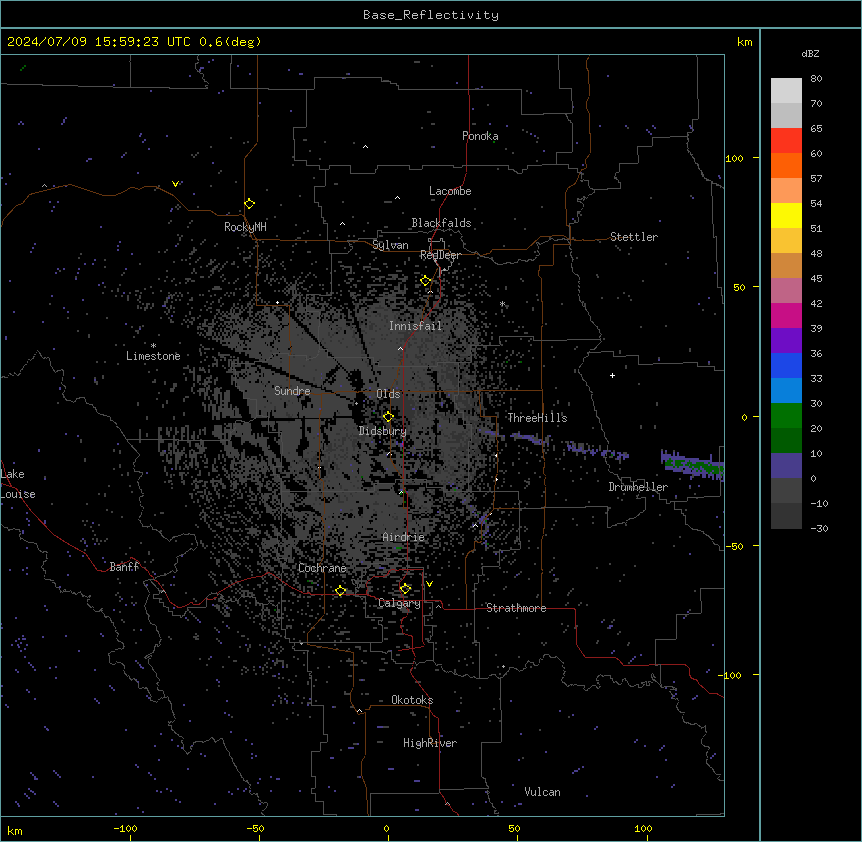862x842 pixels.
Task: Select the yellow 54 dBZ legend color
Action: pyautogui.click(x=786, y=215)
